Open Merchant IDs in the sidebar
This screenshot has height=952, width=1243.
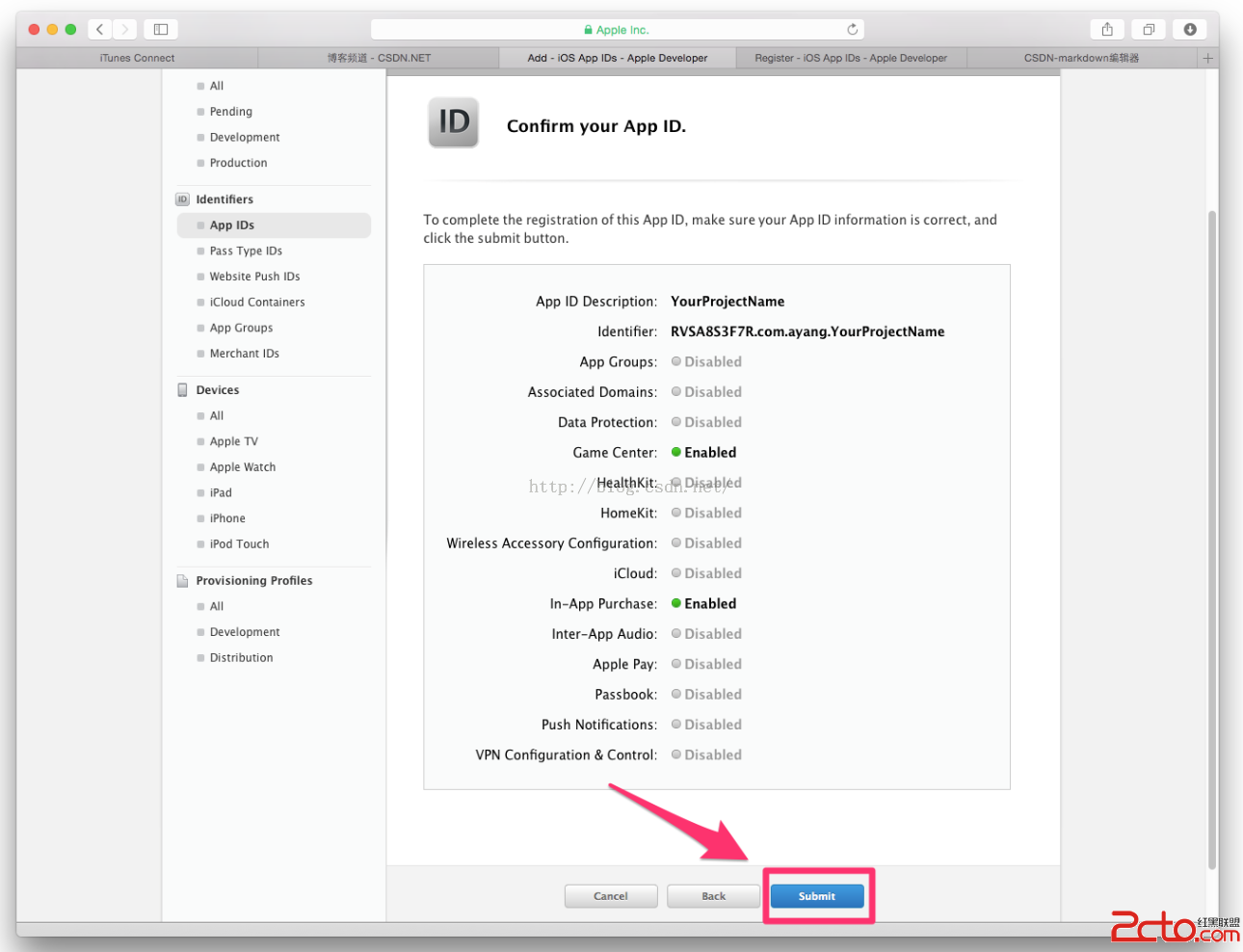click(x=245, y=354)
